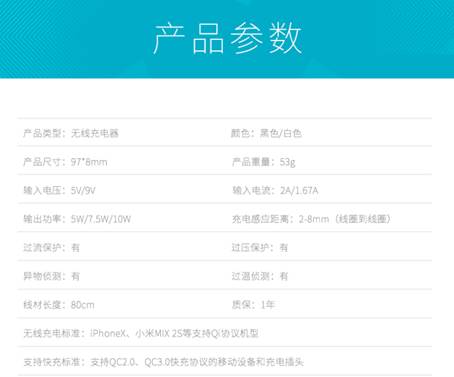Select the 无线充电标准 iPhoneX row

point(141,333)
